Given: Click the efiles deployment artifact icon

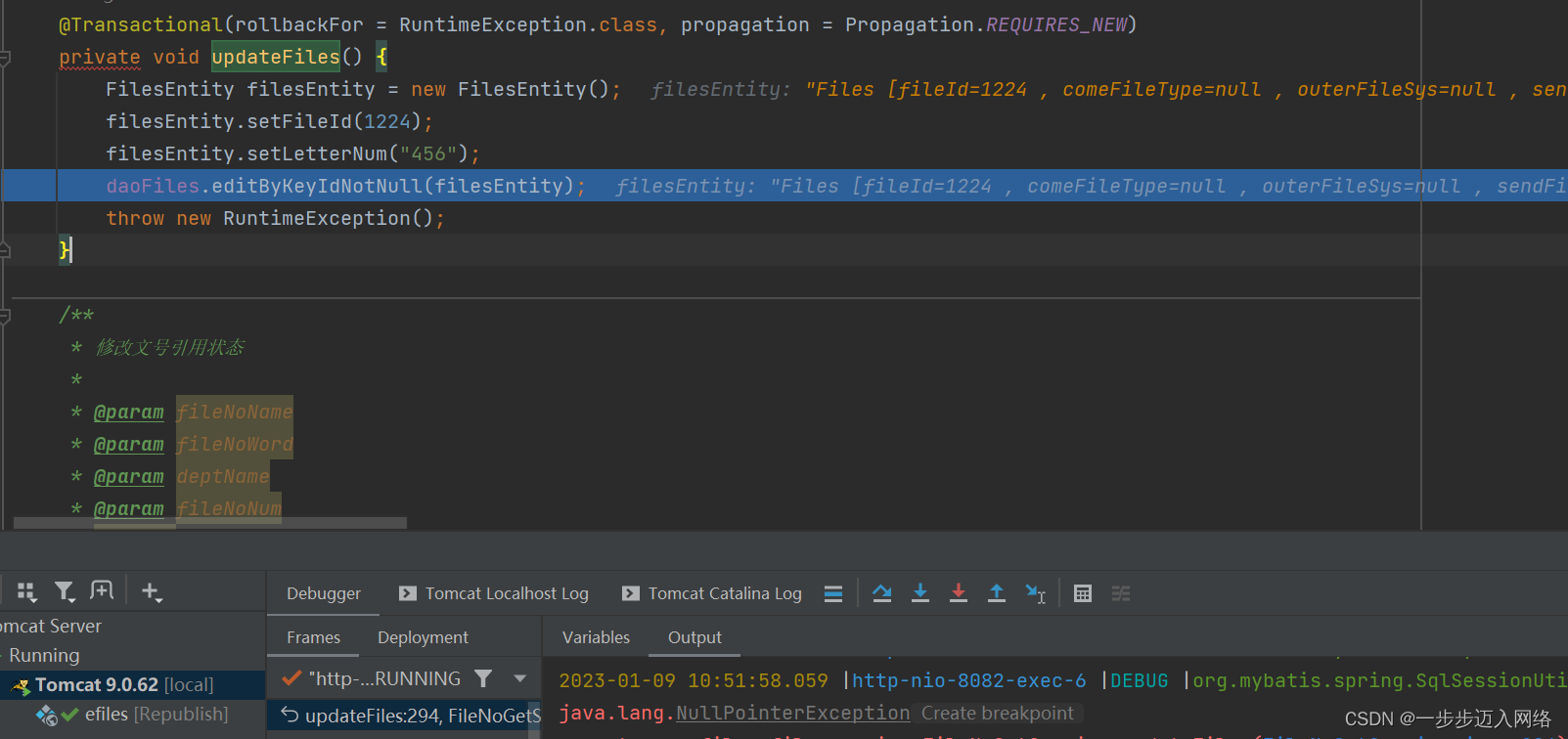Looking at the screenshot, I should pos(46,716).
